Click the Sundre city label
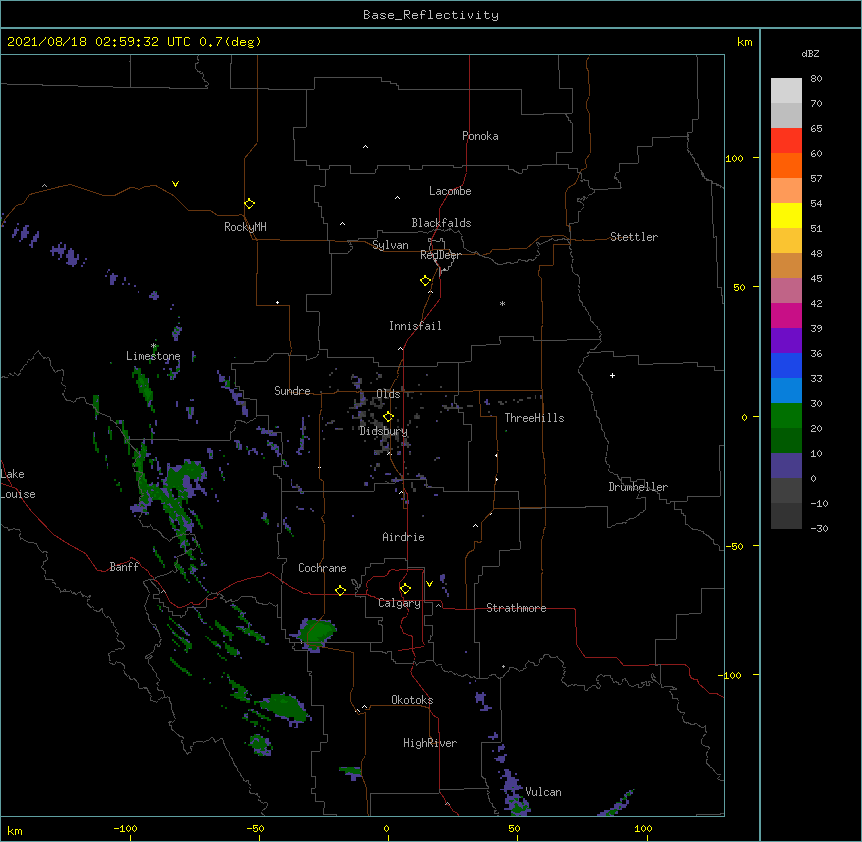 [x=292, y=391]
